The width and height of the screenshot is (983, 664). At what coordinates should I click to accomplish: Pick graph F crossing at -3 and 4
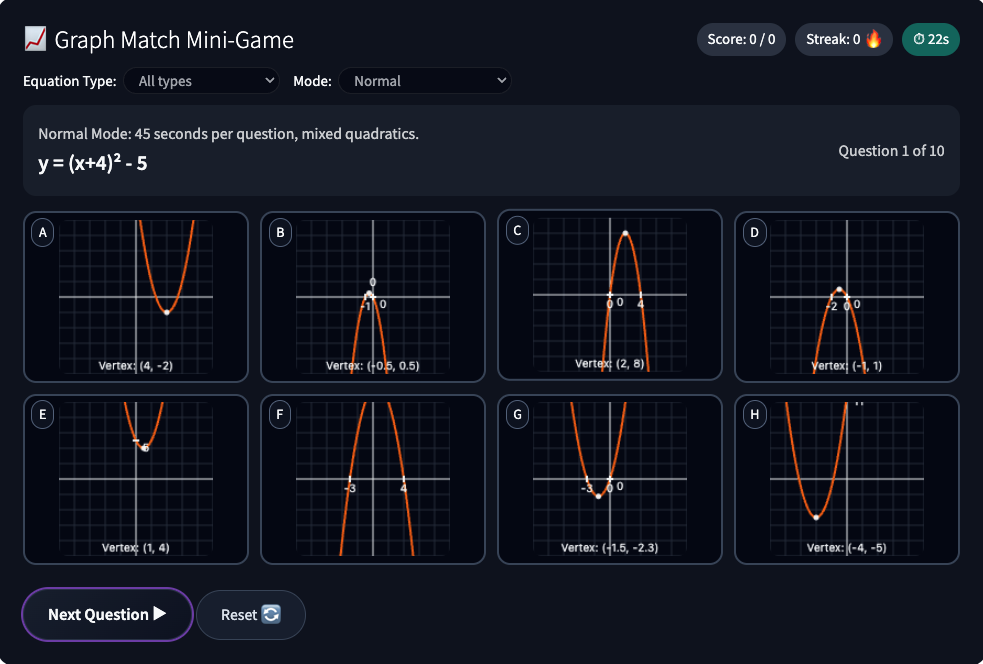coord(372,479)
